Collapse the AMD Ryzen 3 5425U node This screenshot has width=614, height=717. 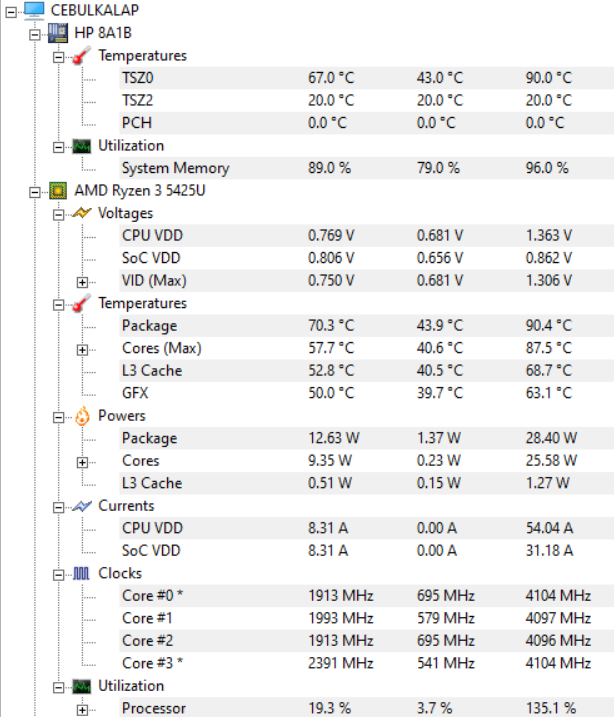pyautogui.click(x=35, y=193)
